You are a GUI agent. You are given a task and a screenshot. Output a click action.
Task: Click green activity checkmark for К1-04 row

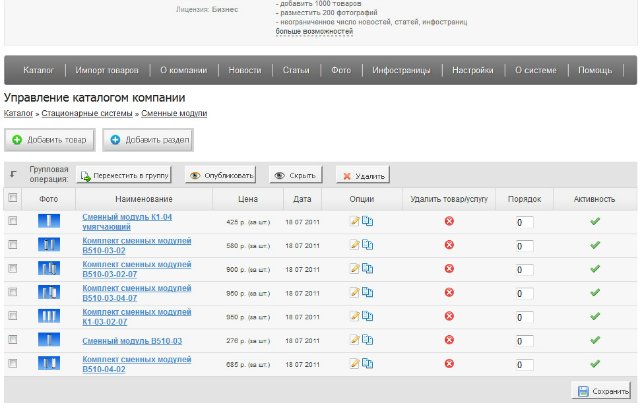[595, 221]
